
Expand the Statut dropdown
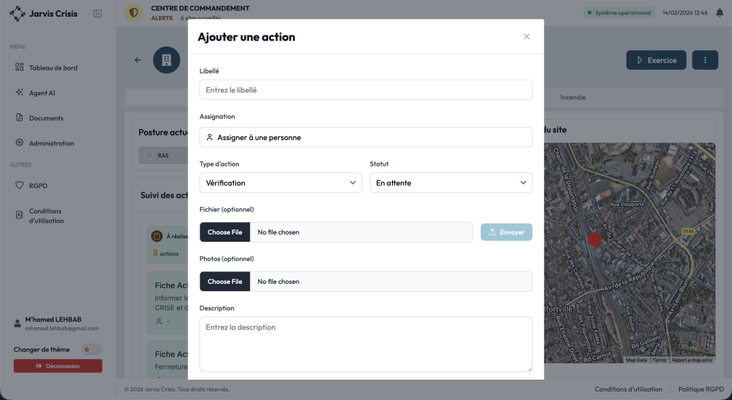(451, 183)
